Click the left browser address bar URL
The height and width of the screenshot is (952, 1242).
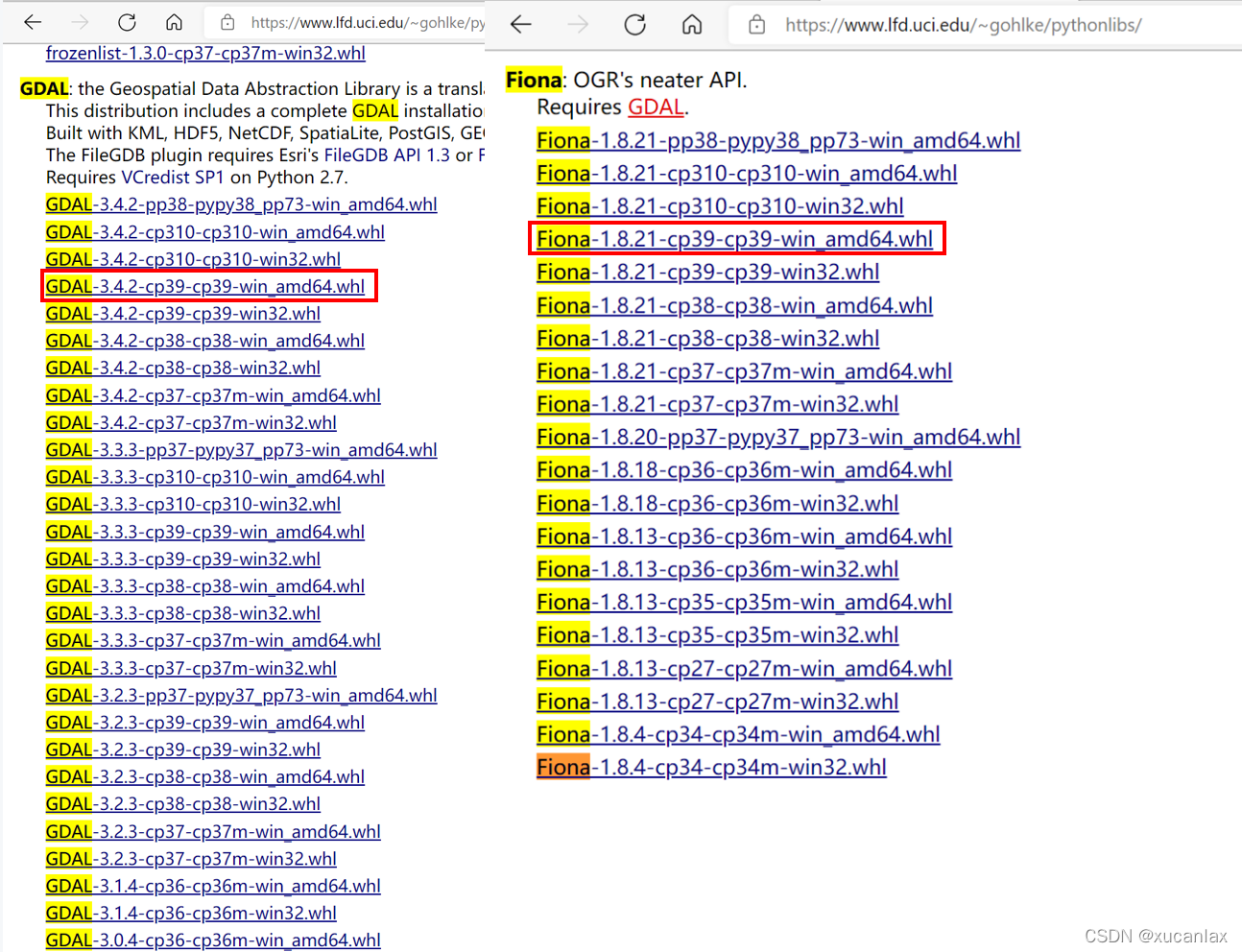point(368,22)
